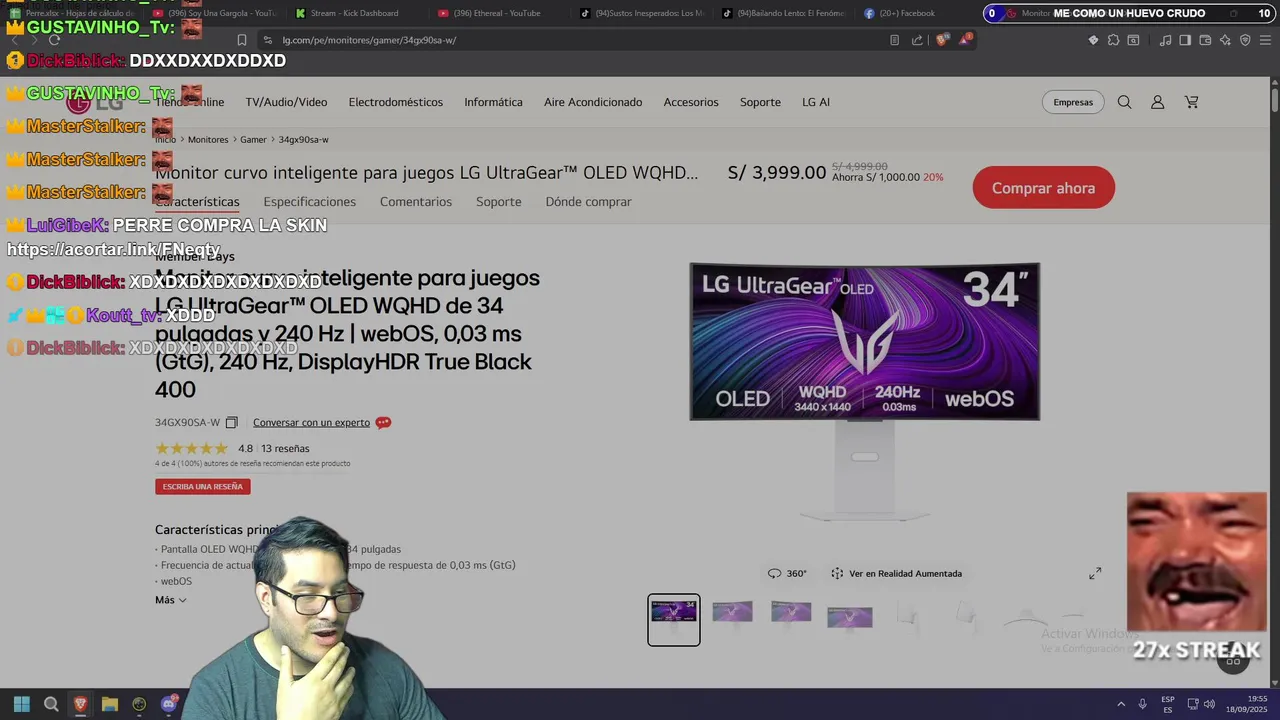The width and height of the screenshot is (1280, 720).
Task: Click the Empresas button
Action: coord(1073,102)
